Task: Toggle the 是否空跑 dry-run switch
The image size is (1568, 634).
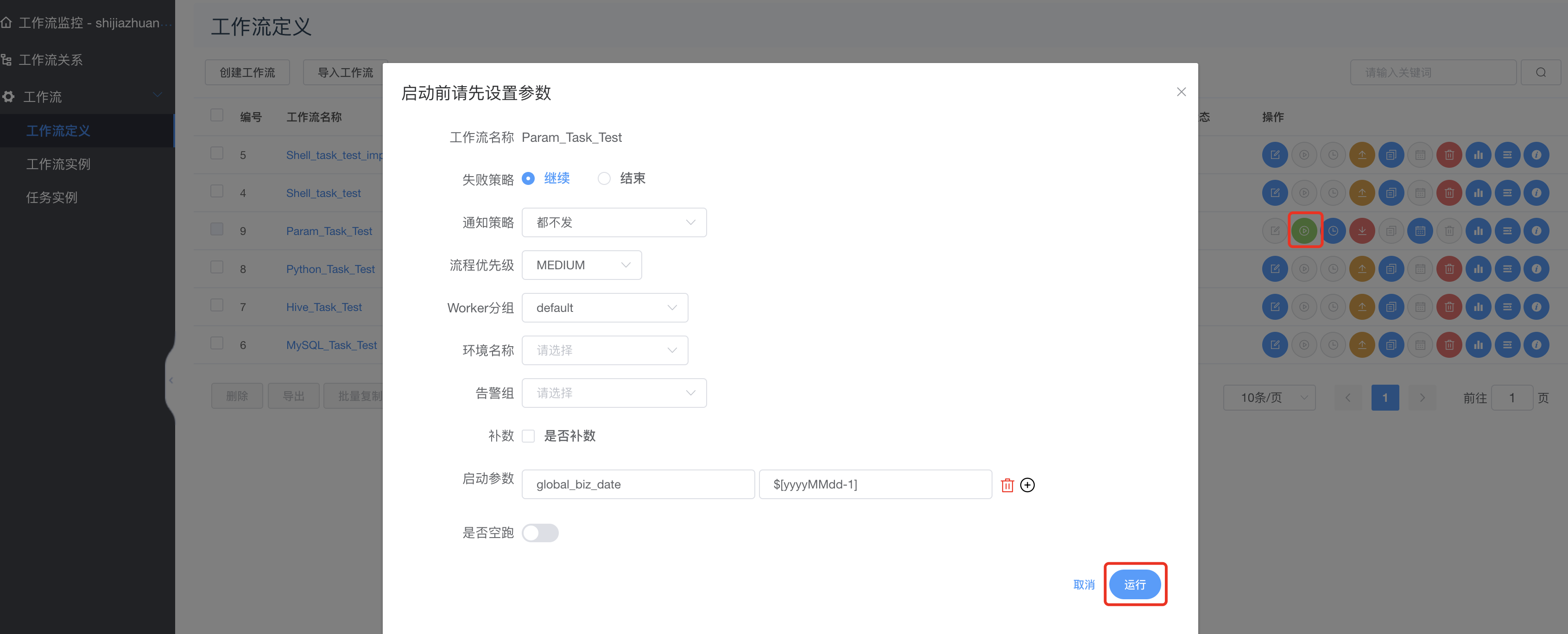Action: click(x=540, y=533)
